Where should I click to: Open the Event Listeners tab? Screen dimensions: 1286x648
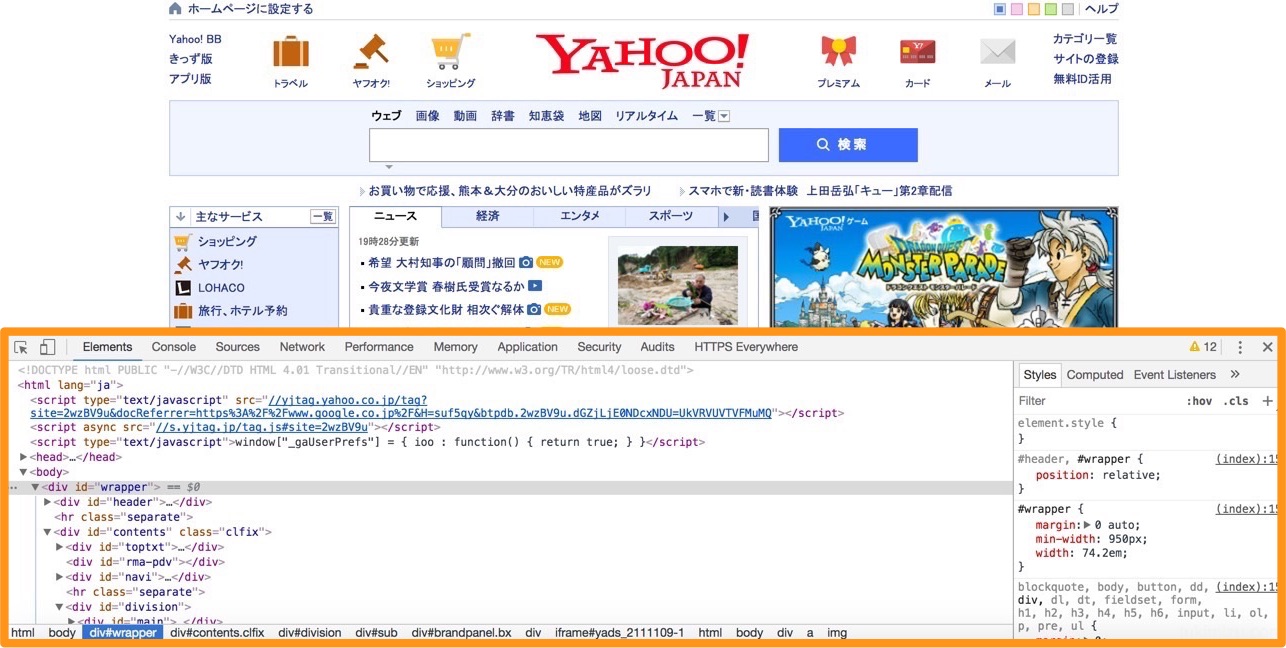click(x=1175, y=375)
